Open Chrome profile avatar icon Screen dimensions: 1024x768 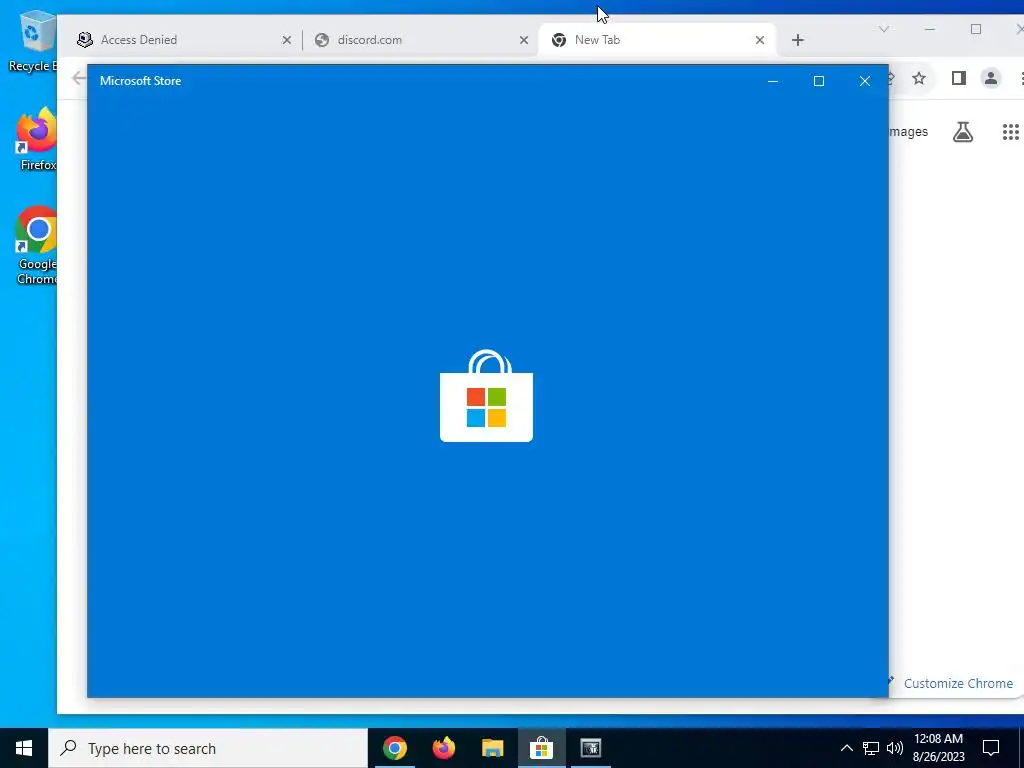click(x=991, y=78)
